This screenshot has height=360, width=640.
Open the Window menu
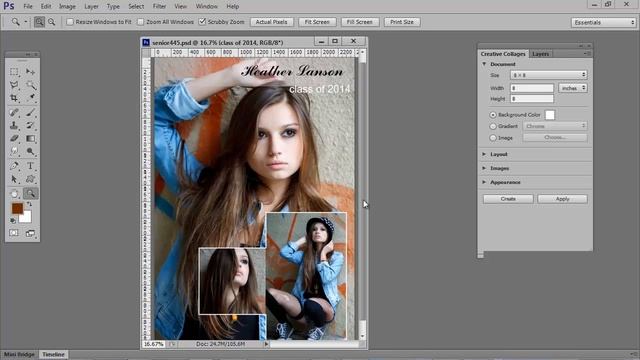207,7
